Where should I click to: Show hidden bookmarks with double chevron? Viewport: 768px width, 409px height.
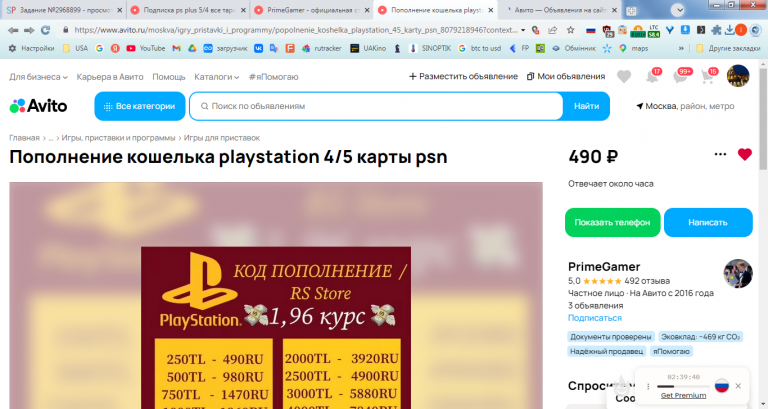(x=681, y=48)
